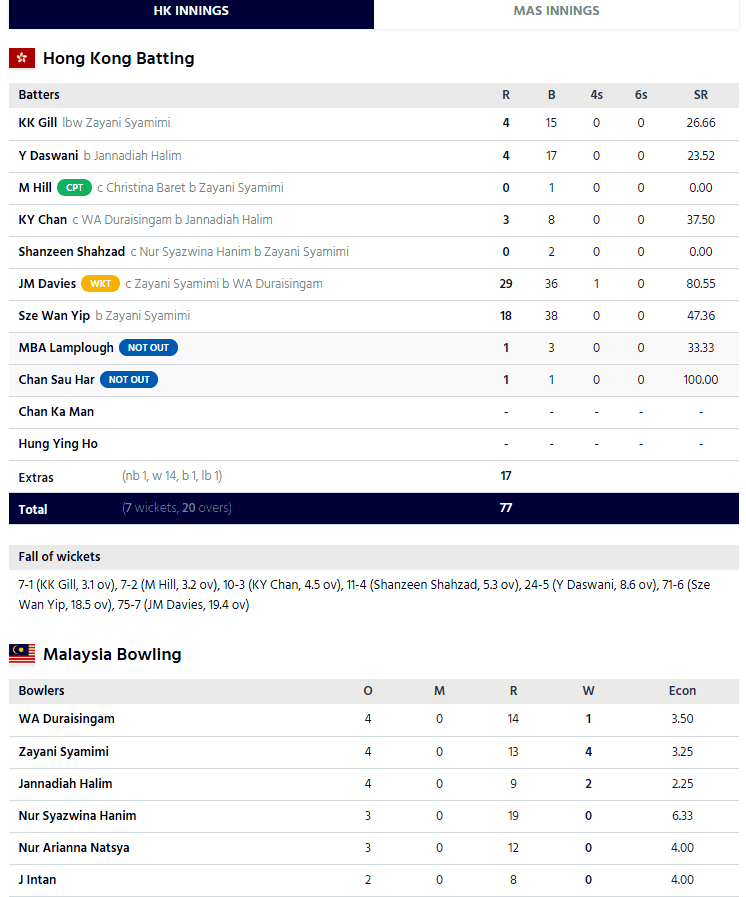
Task: Click NOT OUT badge next to Chan Sau Har
Action: [129, 380]
